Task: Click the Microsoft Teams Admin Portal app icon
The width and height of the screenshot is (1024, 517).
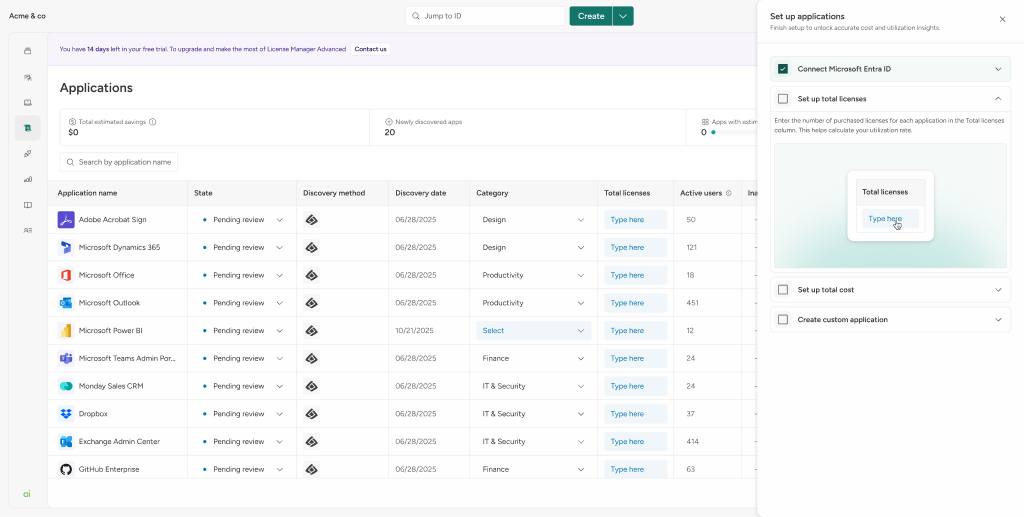Action: 66,358
